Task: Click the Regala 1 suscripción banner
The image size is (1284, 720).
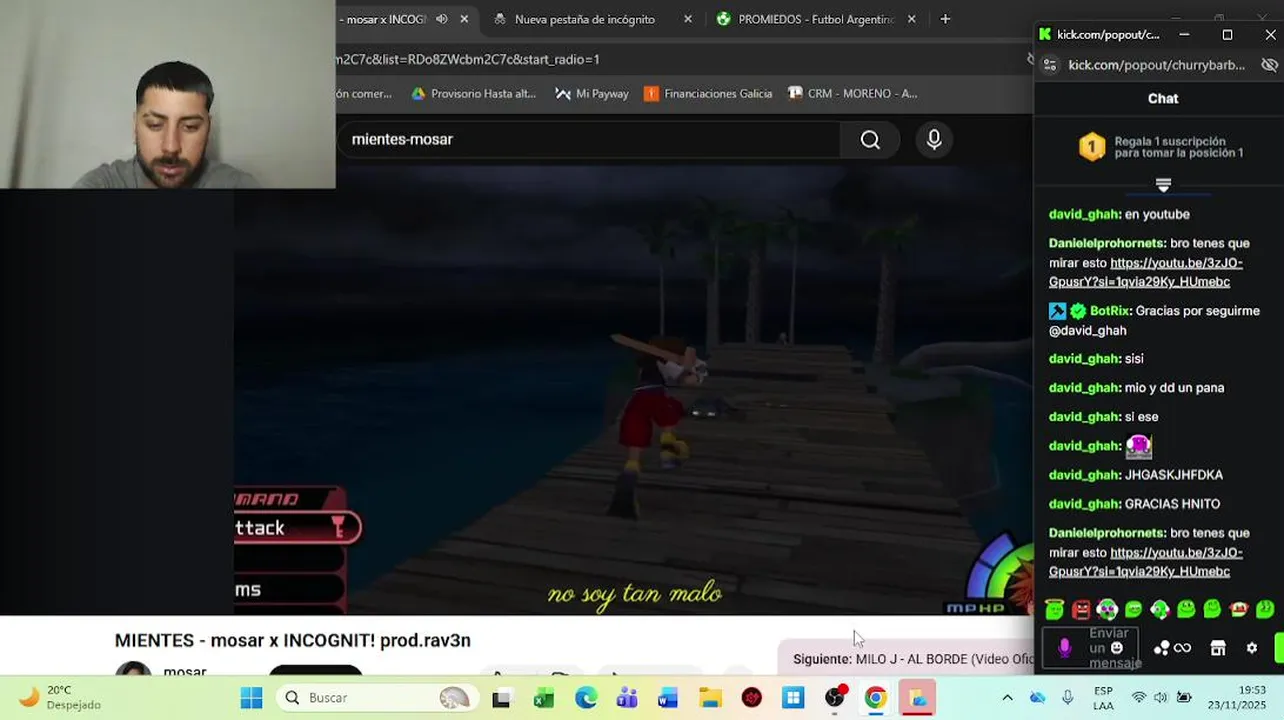Action: (1161, 147)
